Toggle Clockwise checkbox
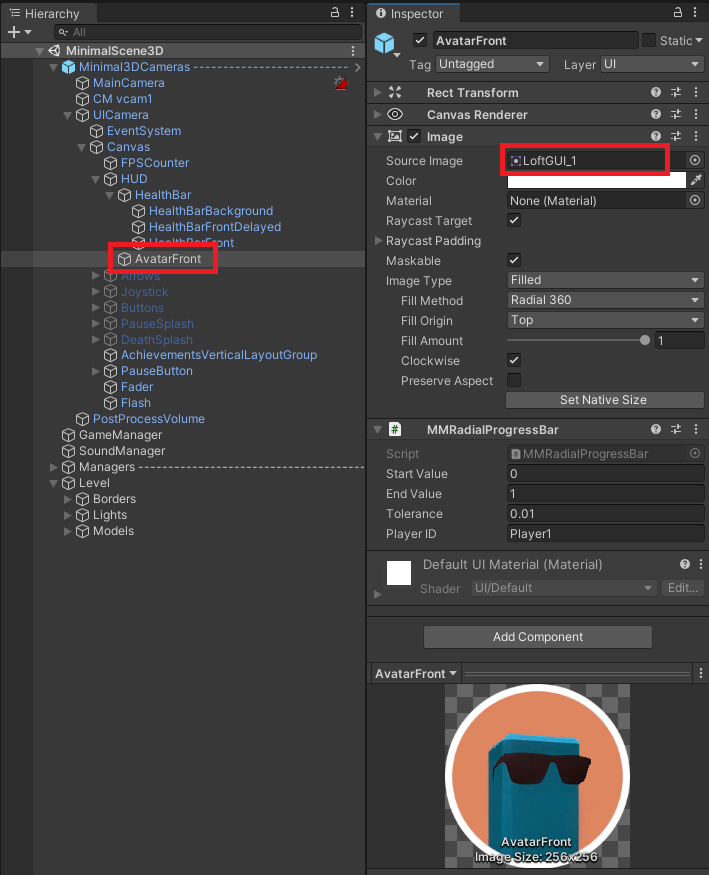This screenshot has width=709, height=875. [x=514, y=360]
